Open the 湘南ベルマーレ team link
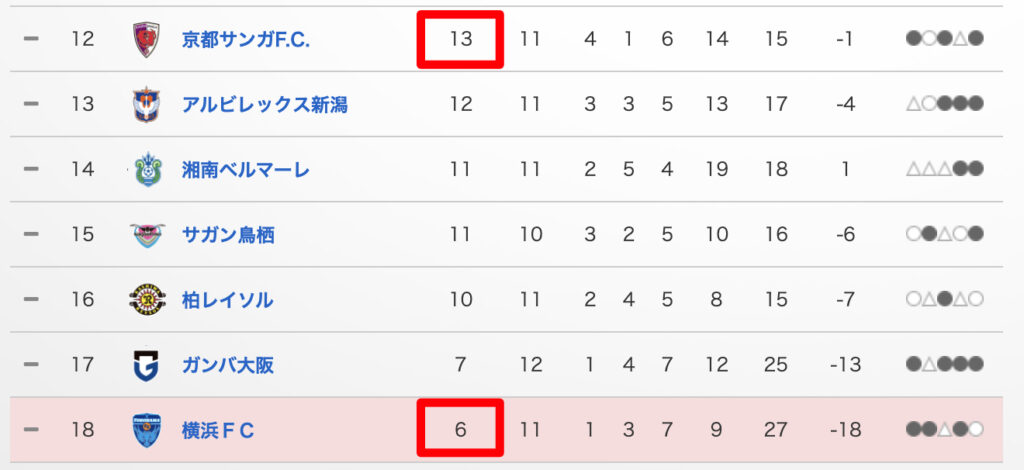 [x=246, y=170]
